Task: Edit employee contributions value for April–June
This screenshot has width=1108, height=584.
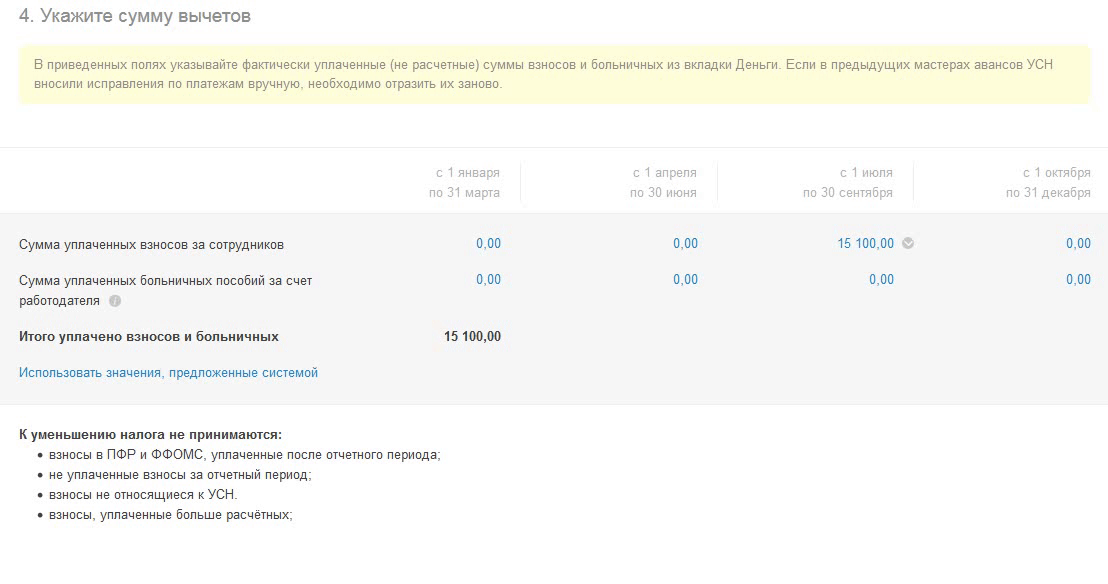Action: click(x=685, y=244)
